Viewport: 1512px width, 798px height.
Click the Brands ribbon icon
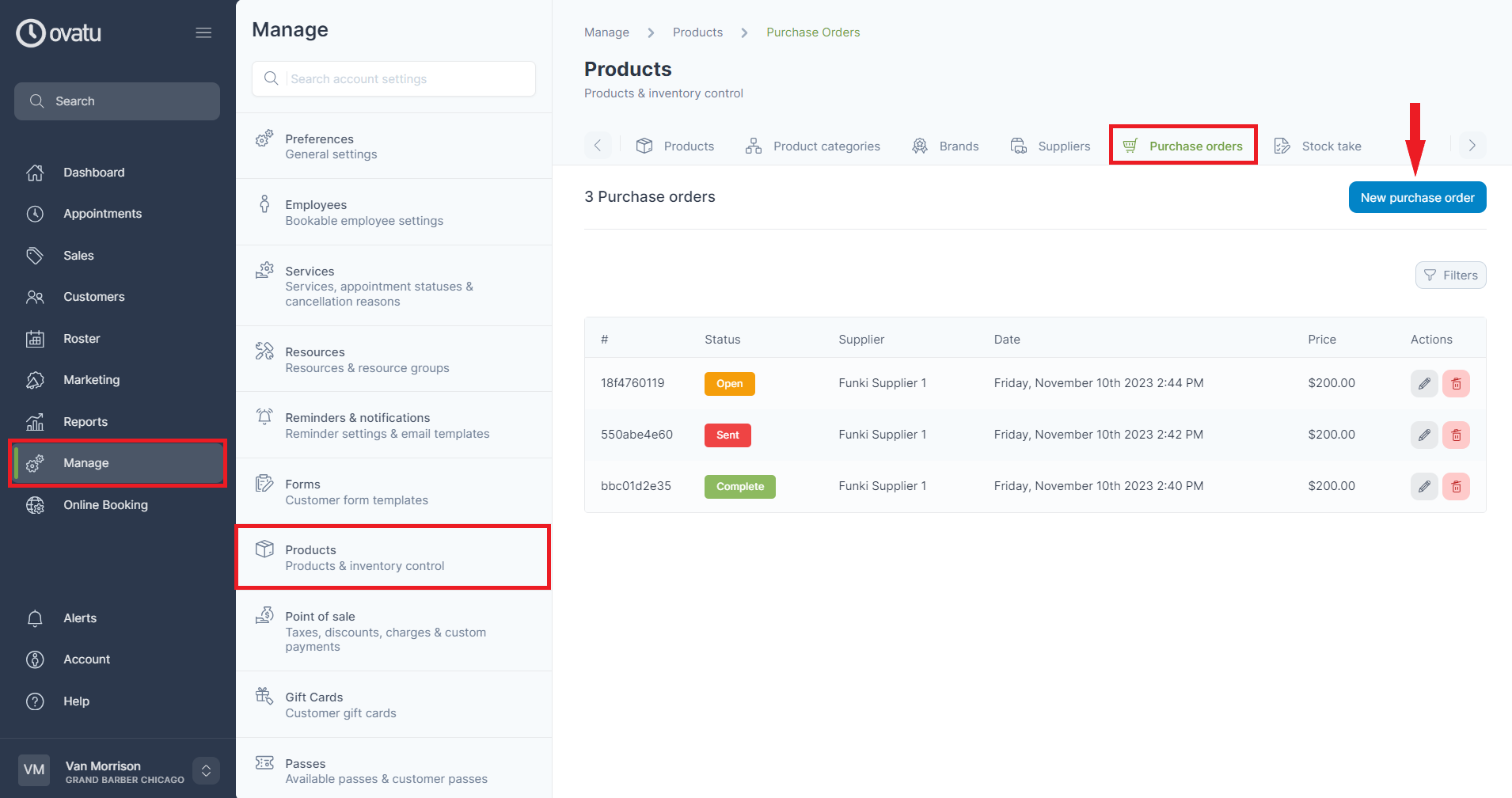pyautogui.click(x=920, y=146)
